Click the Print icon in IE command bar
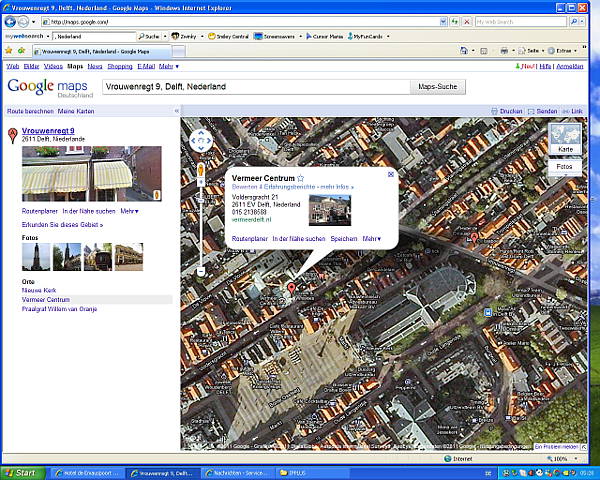600x480 pixels. pyautogui.click(x=504, y=51)
